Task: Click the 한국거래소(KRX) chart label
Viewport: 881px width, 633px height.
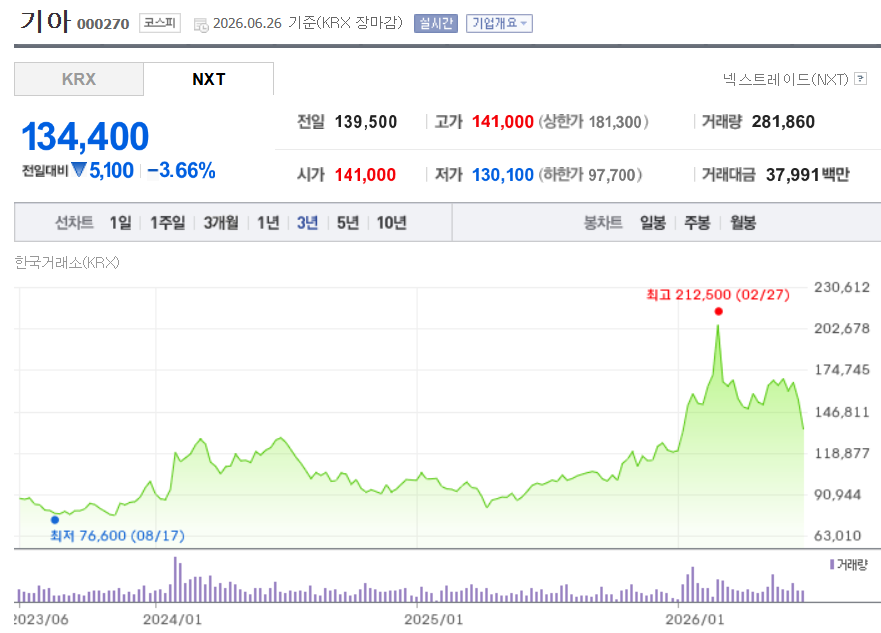Action: coord(67,262)
